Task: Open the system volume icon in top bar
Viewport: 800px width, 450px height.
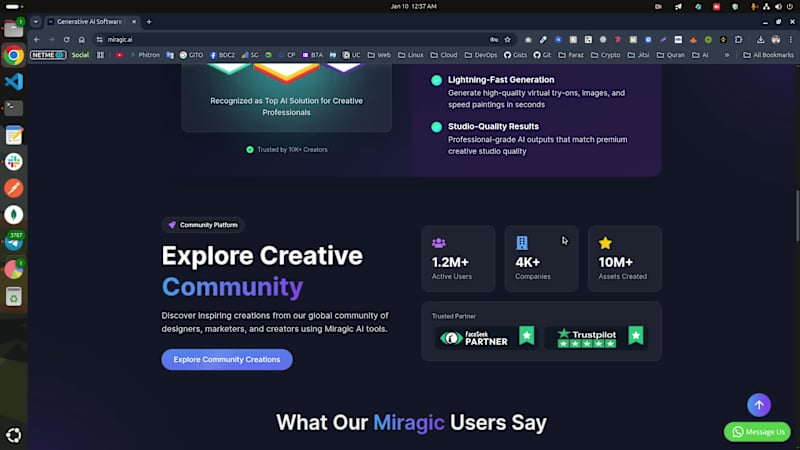Action: pyautogui.click(x=778, y=7)
